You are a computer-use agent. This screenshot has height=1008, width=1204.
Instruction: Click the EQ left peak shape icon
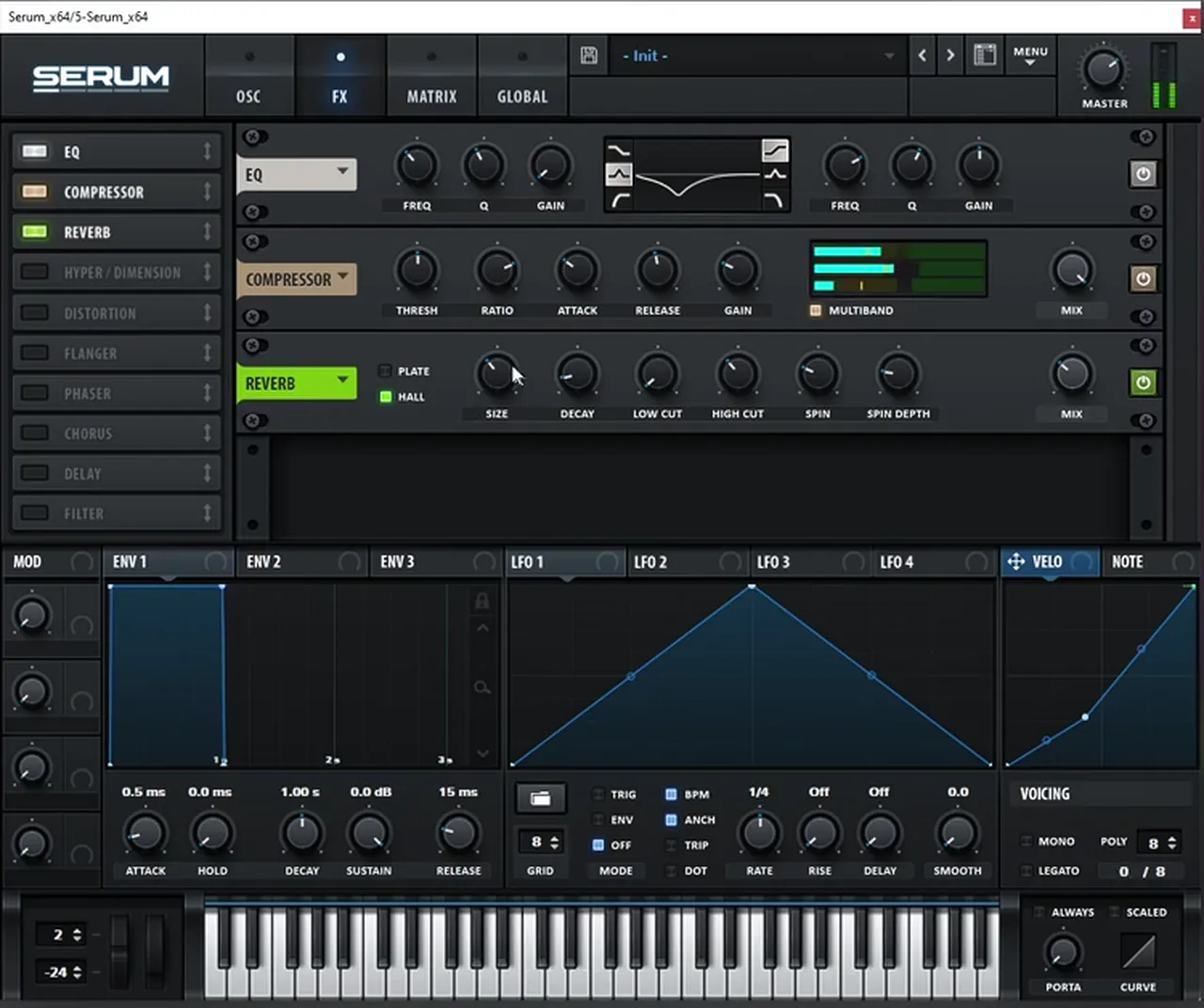619,174
